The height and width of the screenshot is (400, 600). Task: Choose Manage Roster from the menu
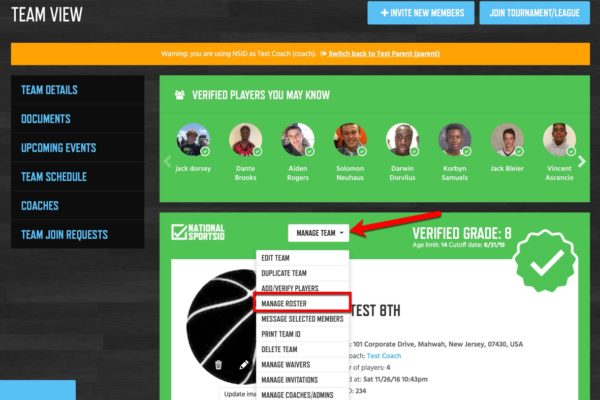(302, 303)
